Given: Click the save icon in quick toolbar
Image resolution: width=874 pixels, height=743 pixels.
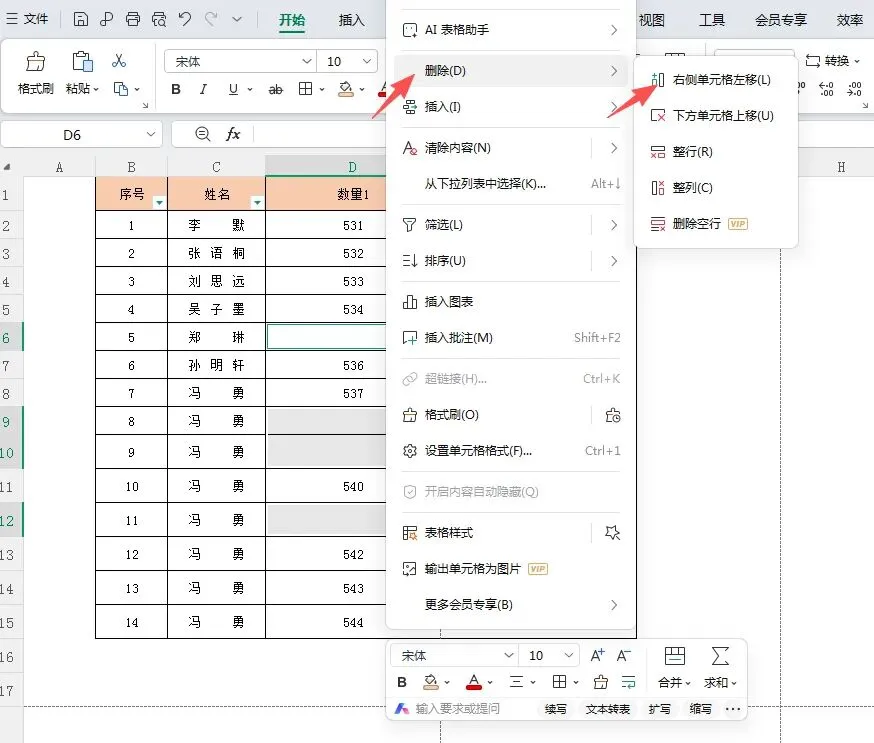Looking at the screenshot, I should pos(81,20).
